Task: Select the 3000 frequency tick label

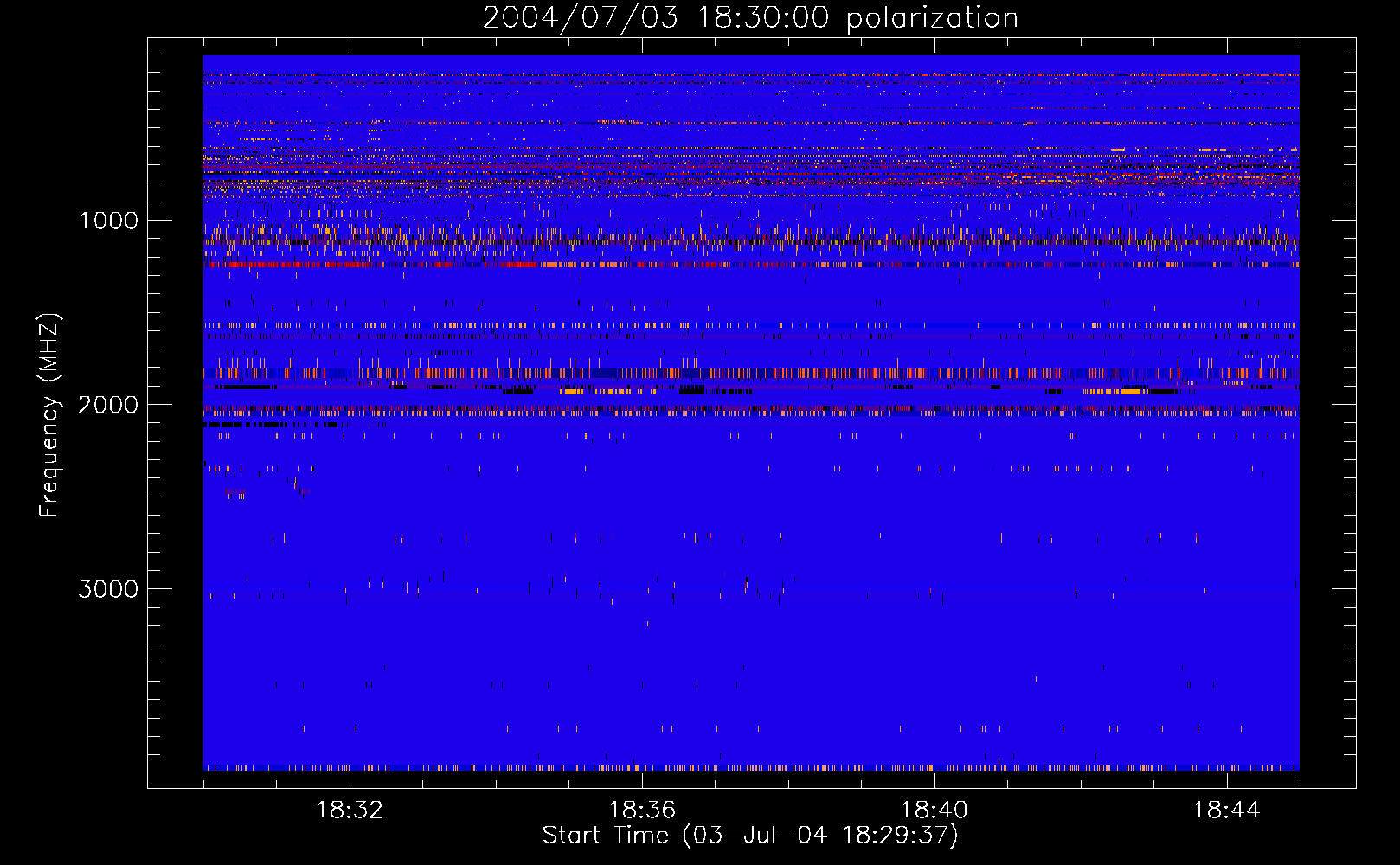Action: pos(108,589)
